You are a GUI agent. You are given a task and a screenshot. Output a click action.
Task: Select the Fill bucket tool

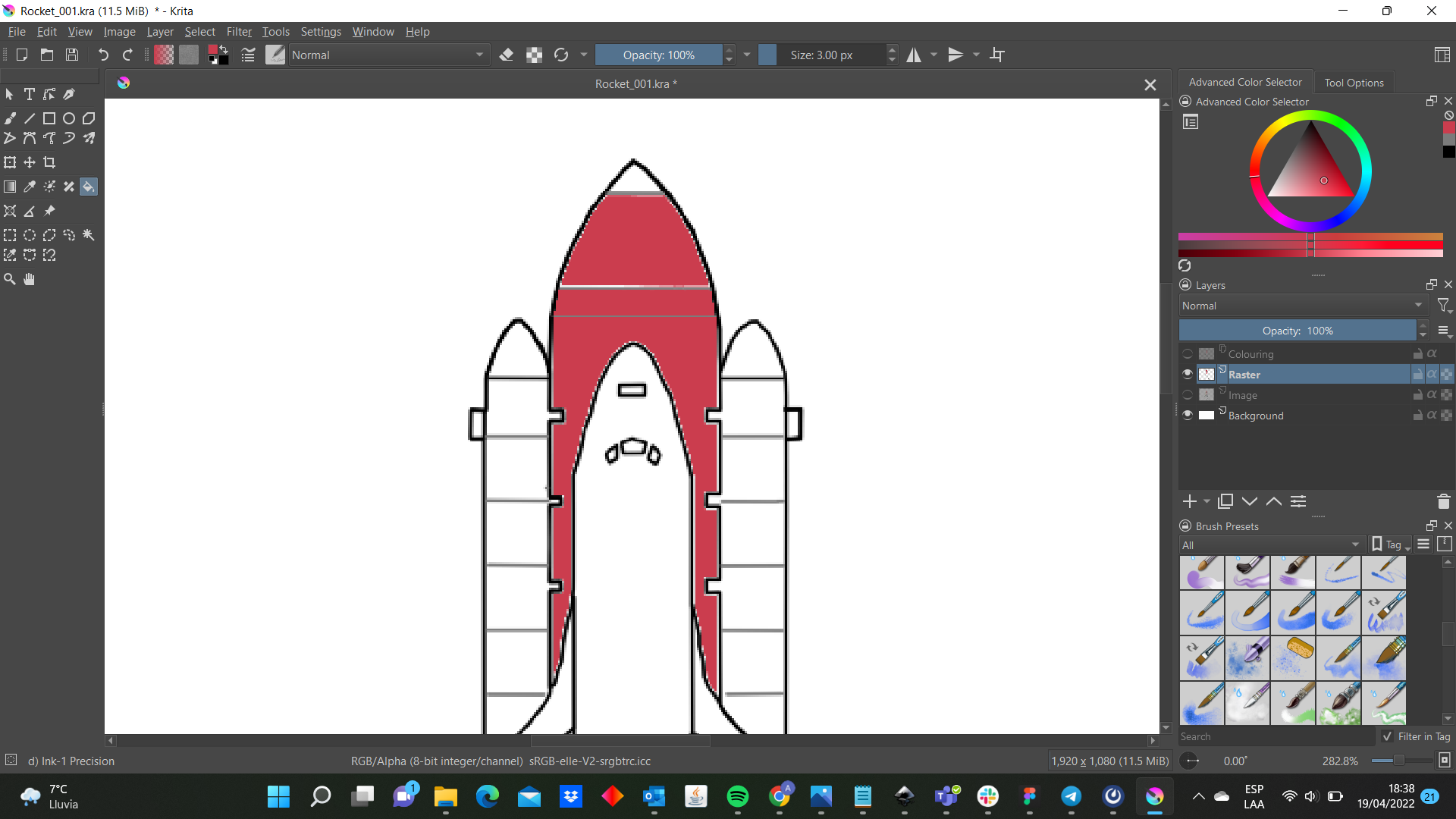(x=89, y=187)
